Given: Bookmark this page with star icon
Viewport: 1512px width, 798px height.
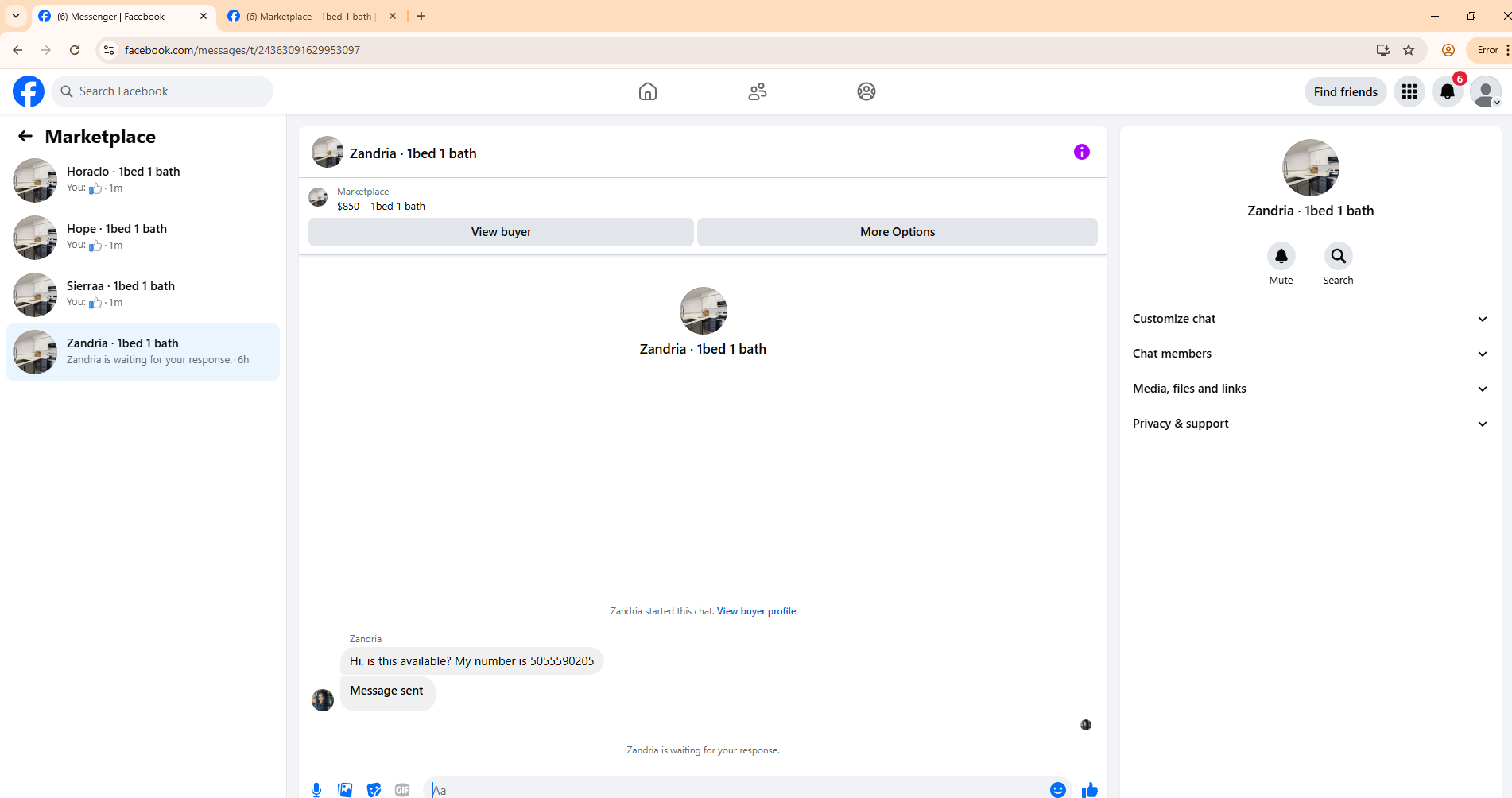Looking at the screenshot, I should click(x=1409, y=50).
